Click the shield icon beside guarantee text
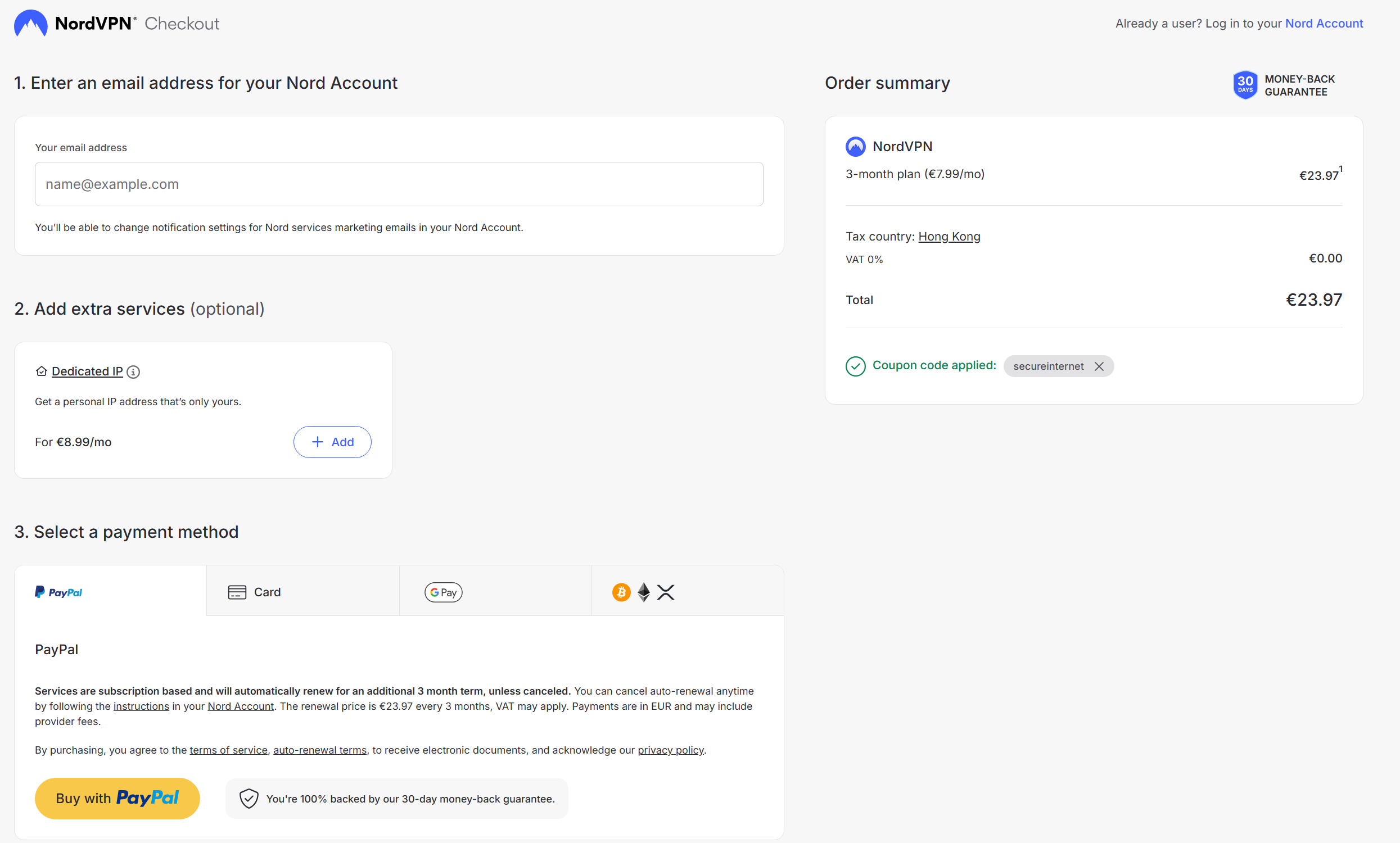 tap(249, 799)
